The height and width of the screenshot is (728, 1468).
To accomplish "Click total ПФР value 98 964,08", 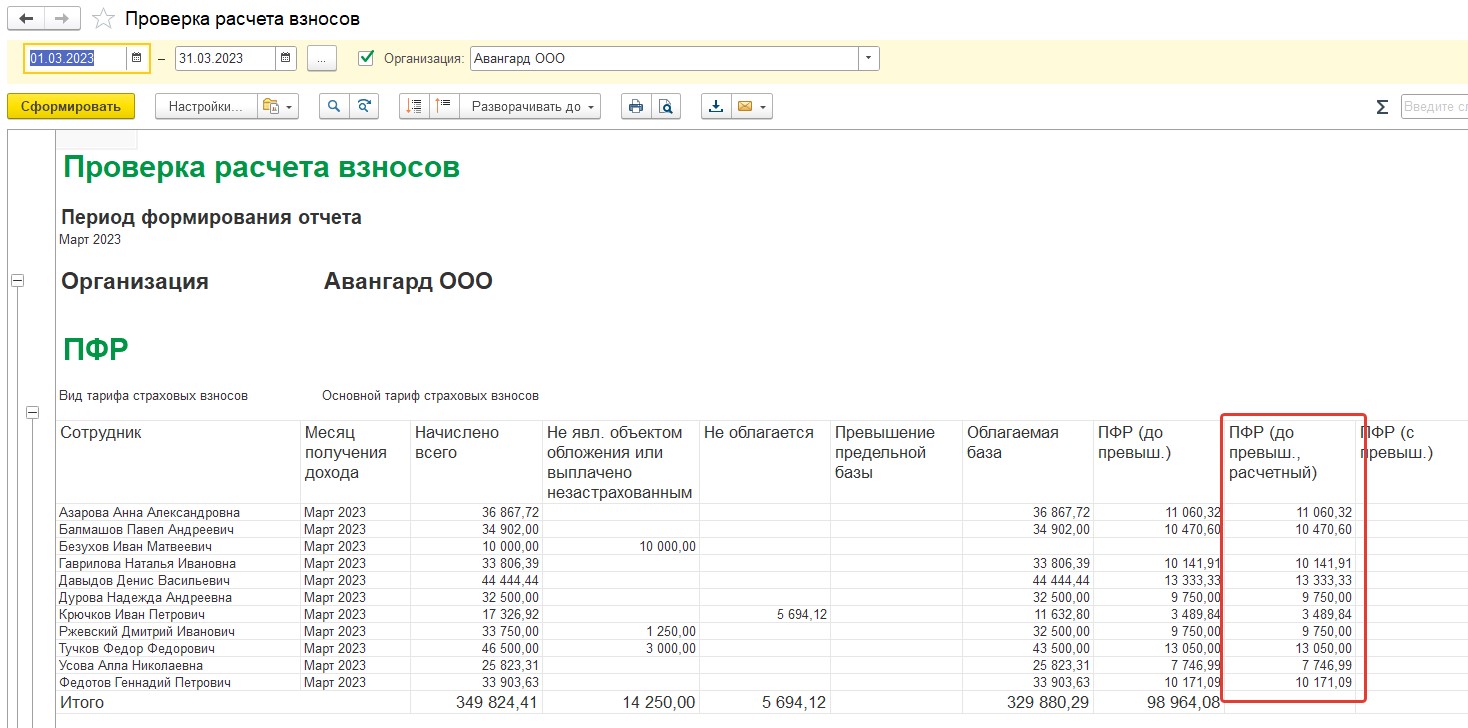I will [1182, 703].
